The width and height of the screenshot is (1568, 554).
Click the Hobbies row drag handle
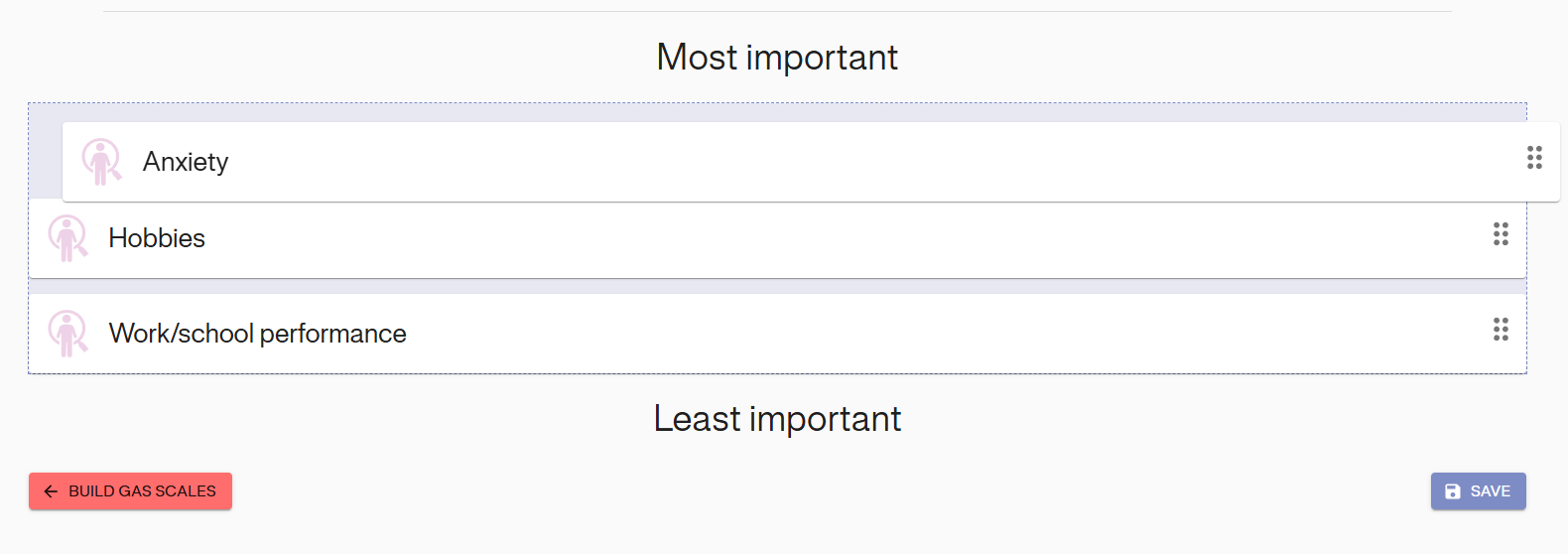pos(1501,234)
